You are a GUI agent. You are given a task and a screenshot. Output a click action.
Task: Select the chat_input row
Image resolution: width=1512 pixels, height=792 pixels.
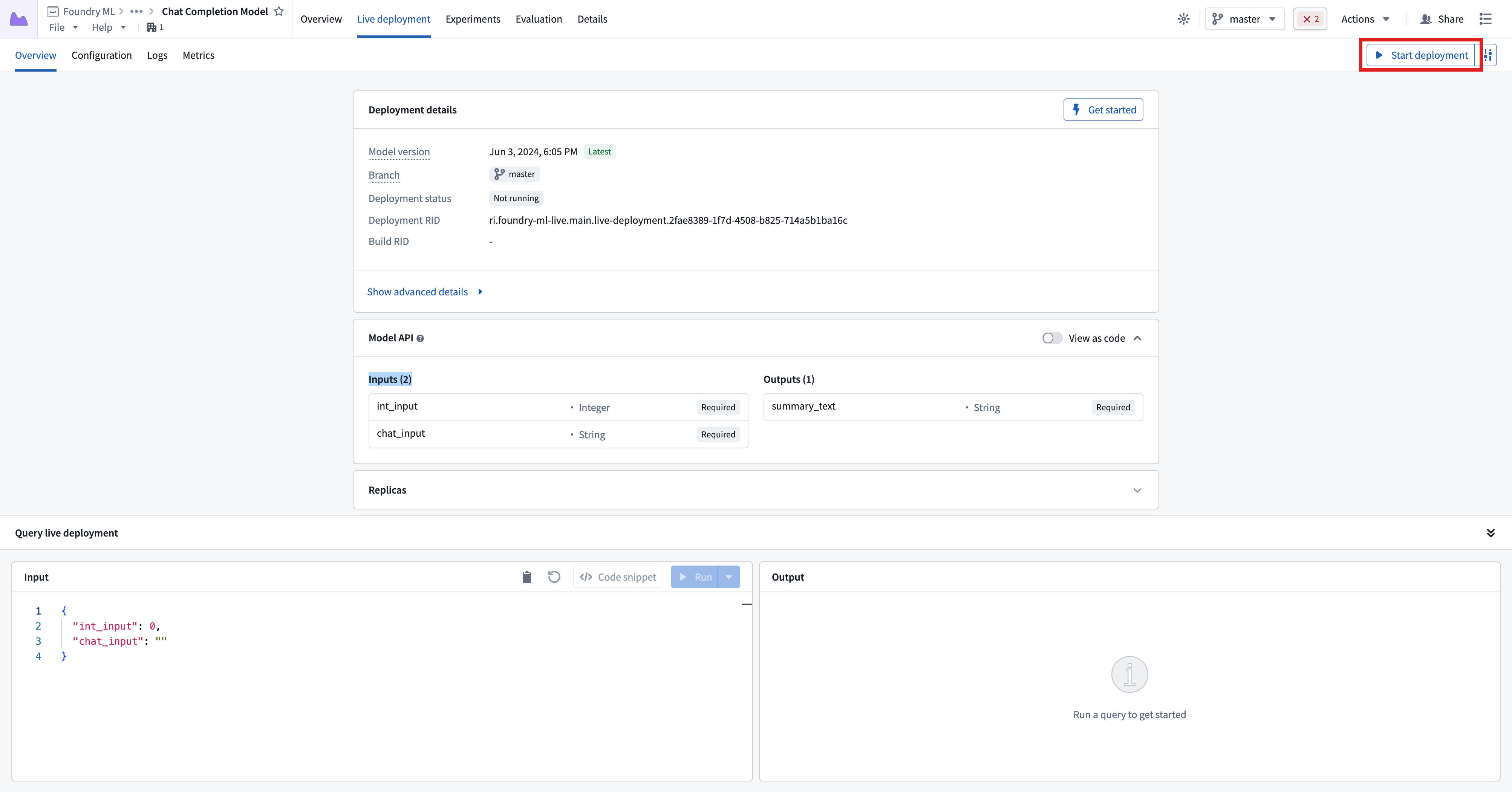point(558,435)
